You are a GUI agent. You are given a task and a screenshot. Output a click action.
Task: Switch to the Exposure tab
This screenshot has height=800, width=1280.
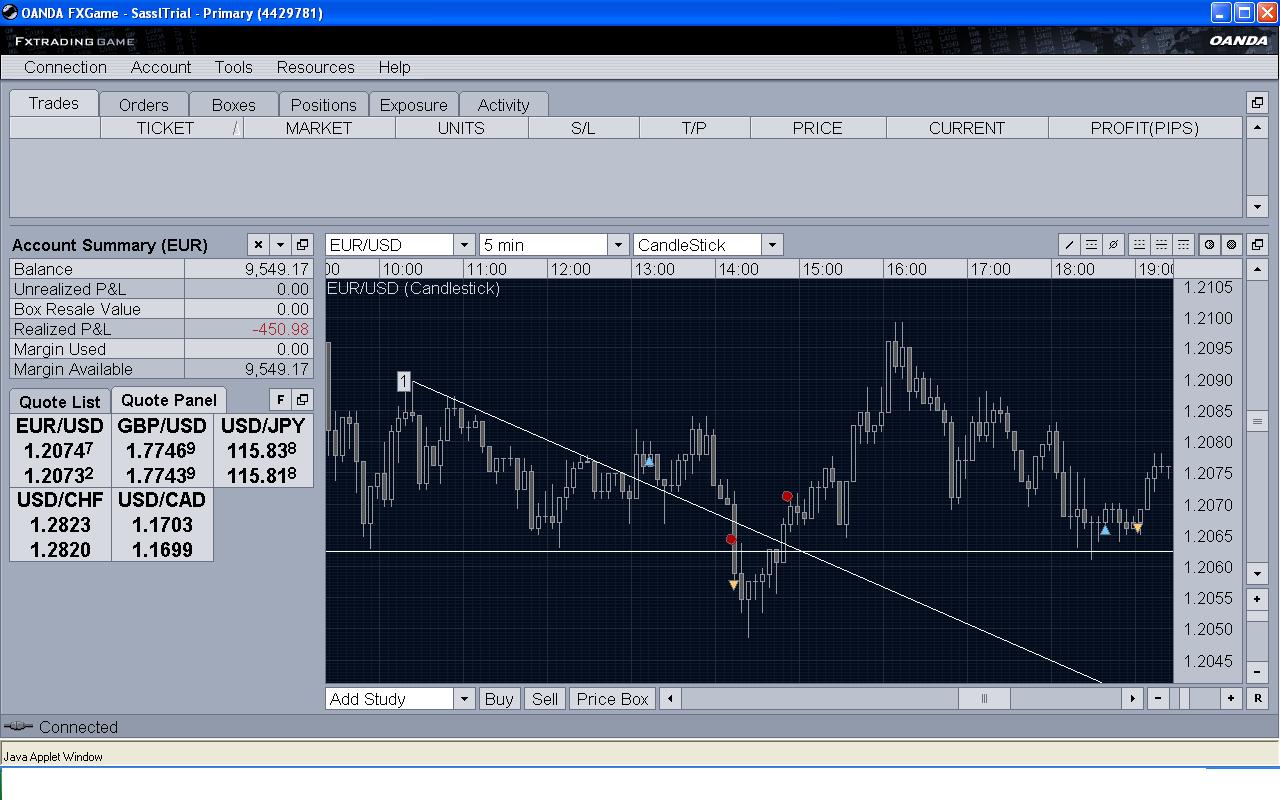(x=414, y=105)
